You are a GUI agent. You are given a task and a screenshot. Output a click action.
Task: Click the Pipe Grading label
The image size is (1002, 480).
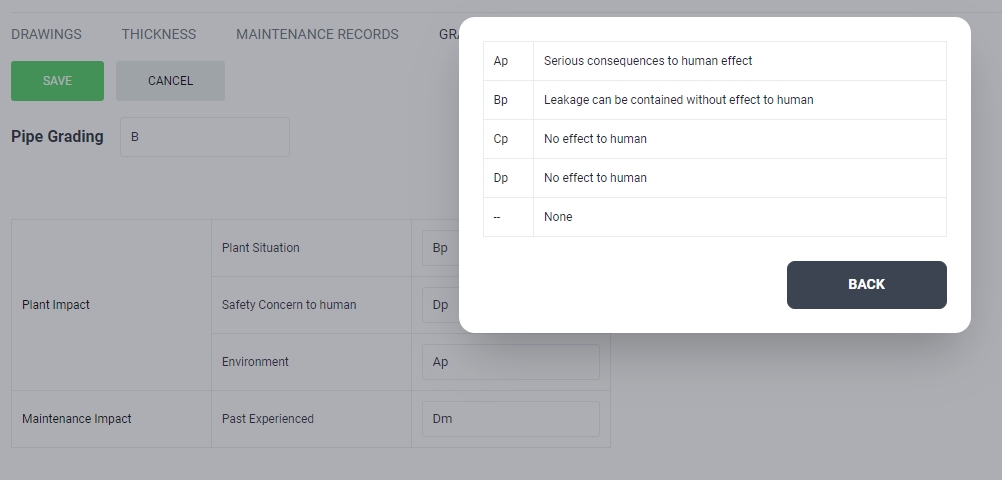point(57,137)
